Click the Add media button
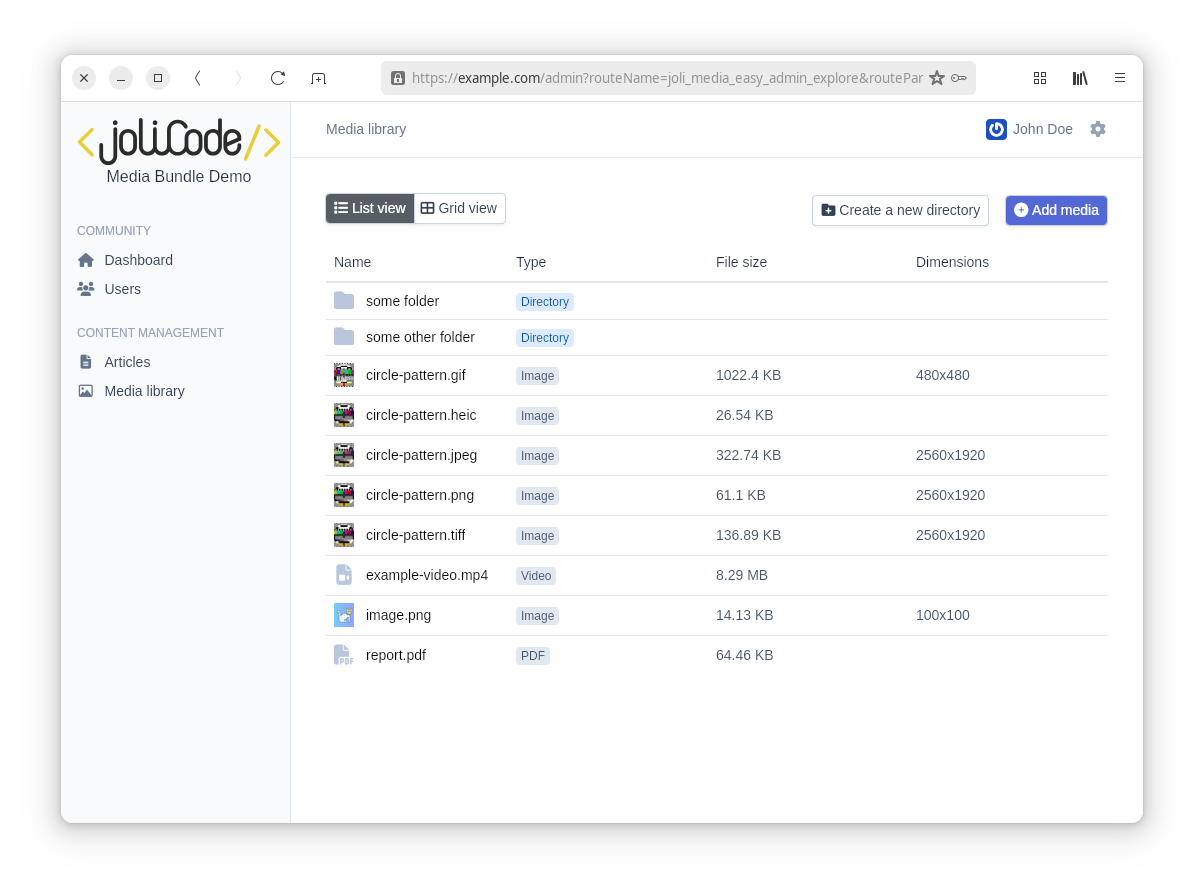The width and height of the screenshot is (1204, 890). (x=1056, y=210)
